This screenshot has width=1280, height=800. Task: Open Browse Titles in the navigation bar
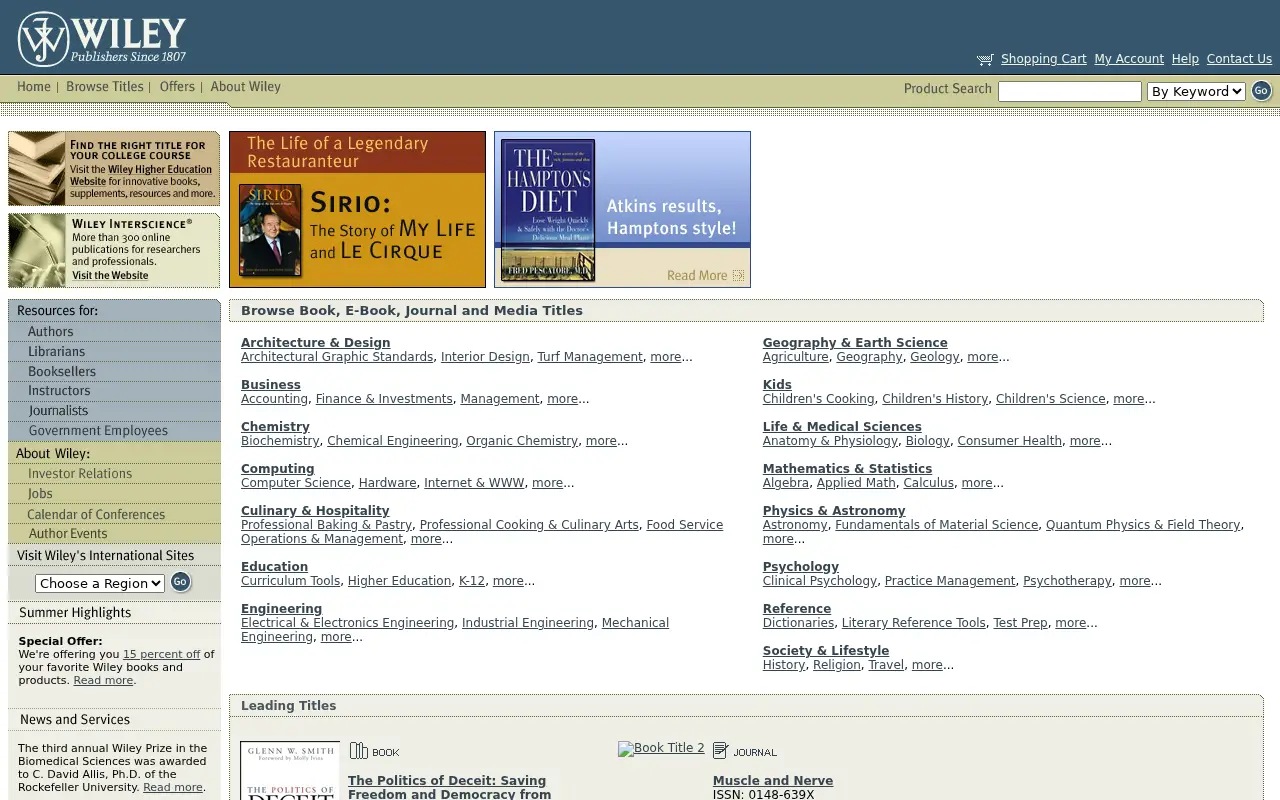[105, 87]
